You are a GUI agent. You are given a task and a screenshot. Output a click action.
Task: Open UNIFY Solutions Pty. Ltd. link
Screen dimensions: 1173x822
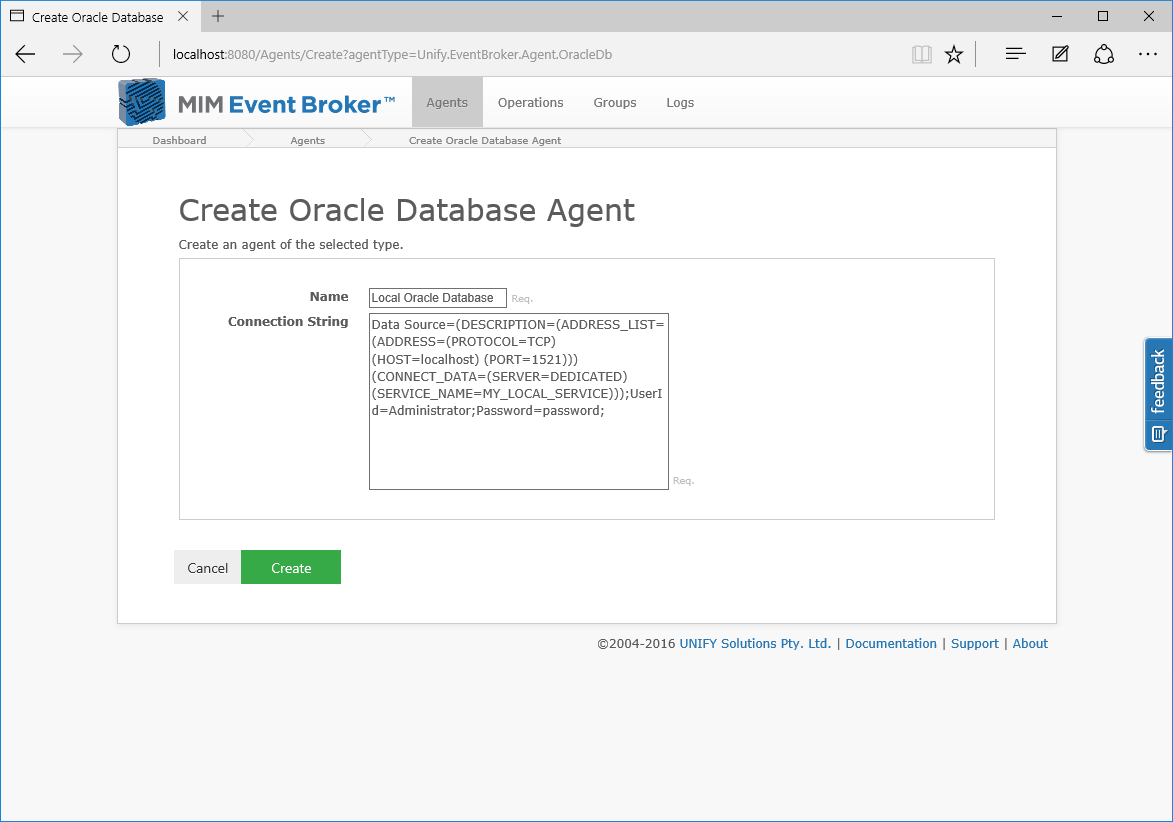pos(755,643)
